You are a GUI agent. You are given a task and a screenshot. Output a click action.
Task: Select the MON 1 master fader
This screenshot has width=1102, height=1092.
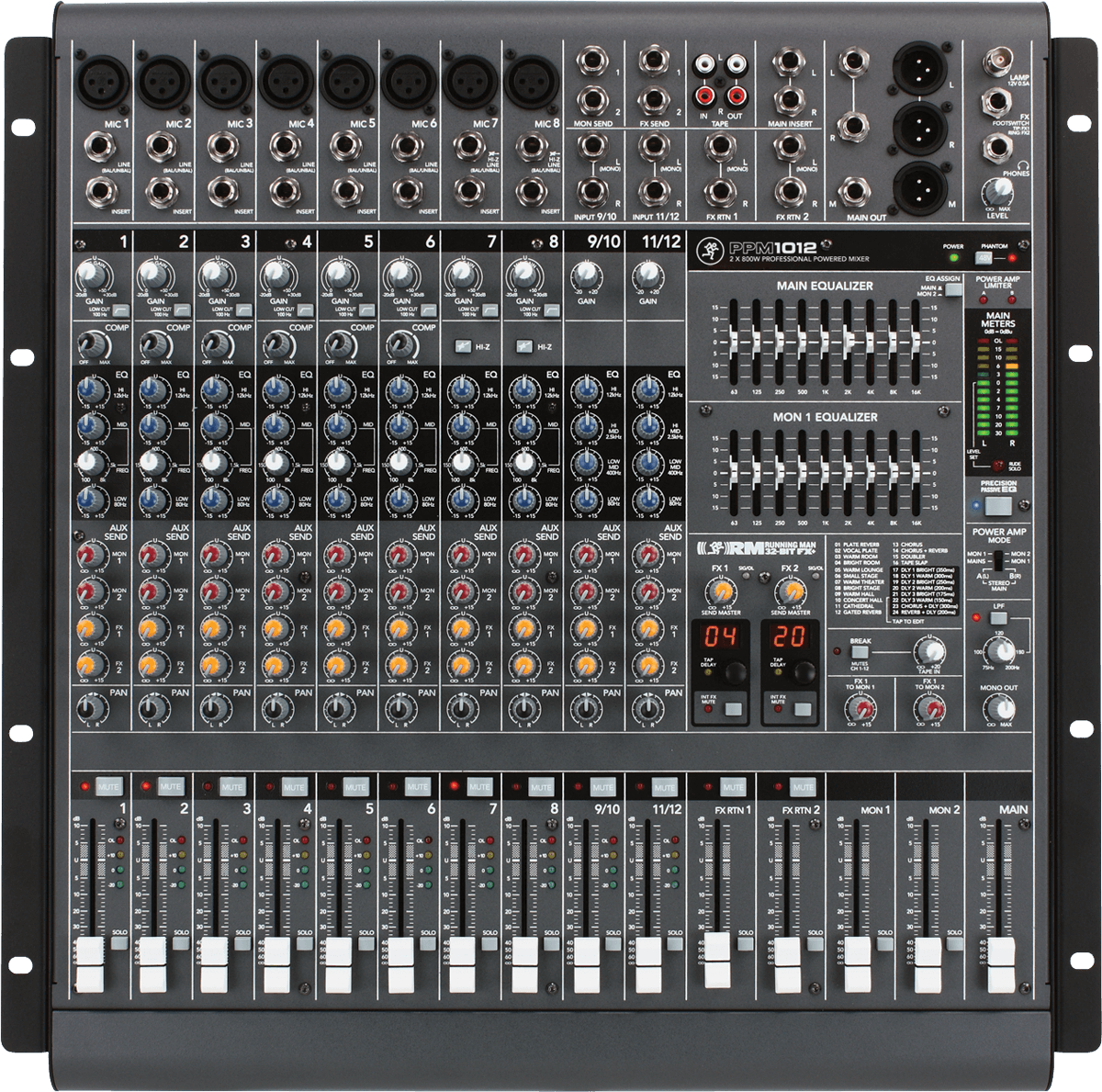(x=857, y=964)
